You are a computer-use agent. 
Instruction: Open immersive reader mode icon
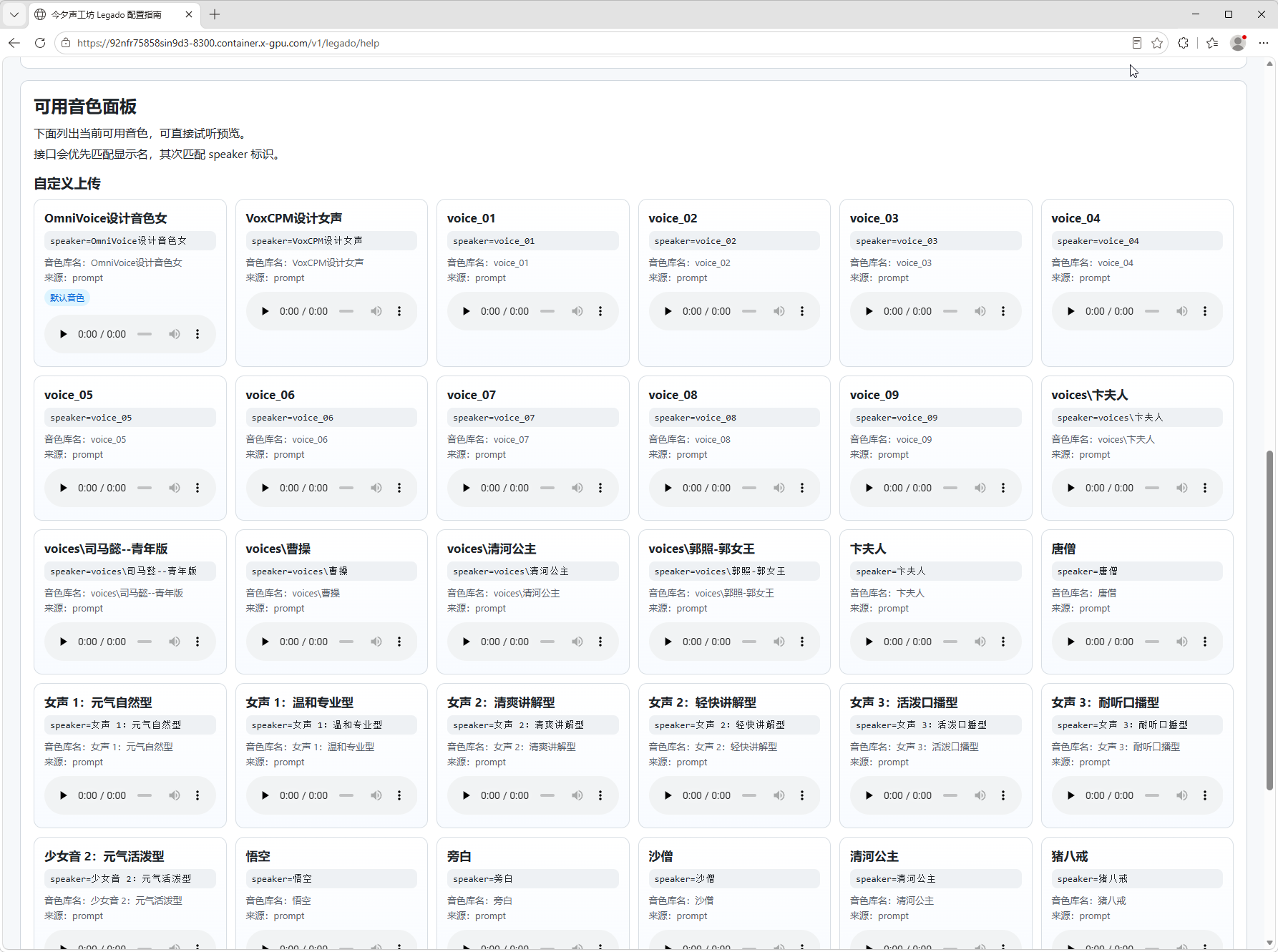[1136, 43]
